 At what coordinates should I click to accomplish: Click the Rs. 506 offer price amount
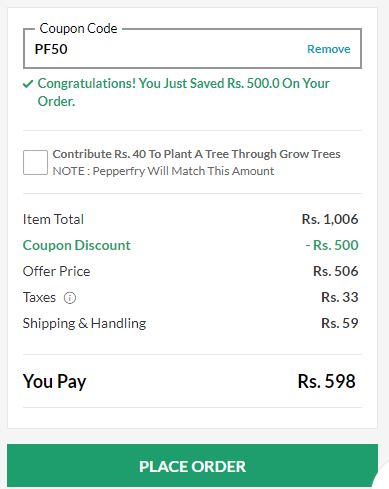point(335,271)
